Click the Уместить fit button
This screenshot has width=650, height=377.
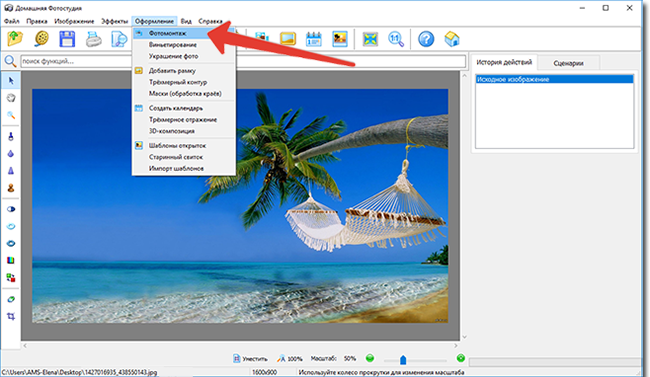[x=250, y=358]
